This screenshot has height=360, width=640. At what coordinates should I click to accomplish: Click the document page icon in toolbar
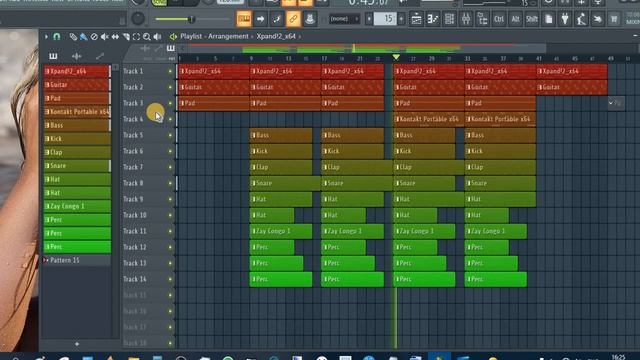[549, 19]
